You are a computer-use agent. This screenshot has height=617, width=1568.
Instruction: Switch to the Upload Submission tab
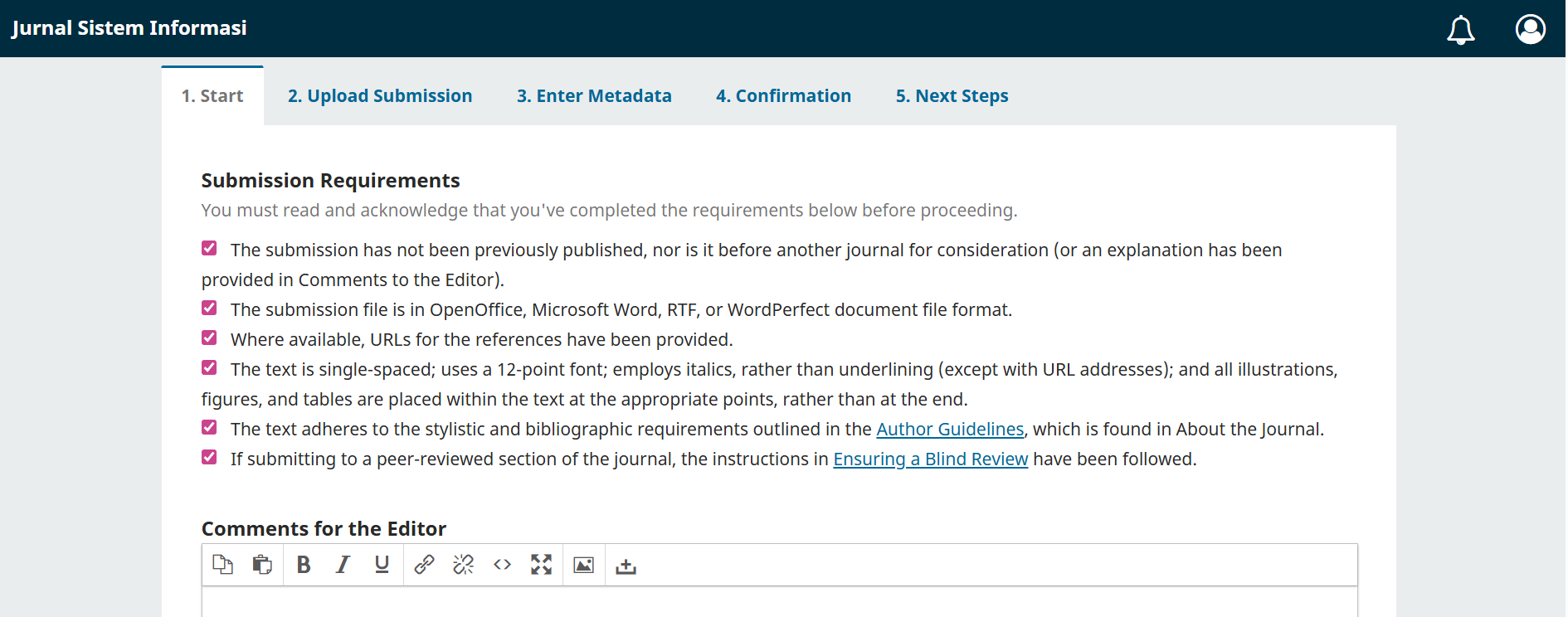[x=380, y=96]
